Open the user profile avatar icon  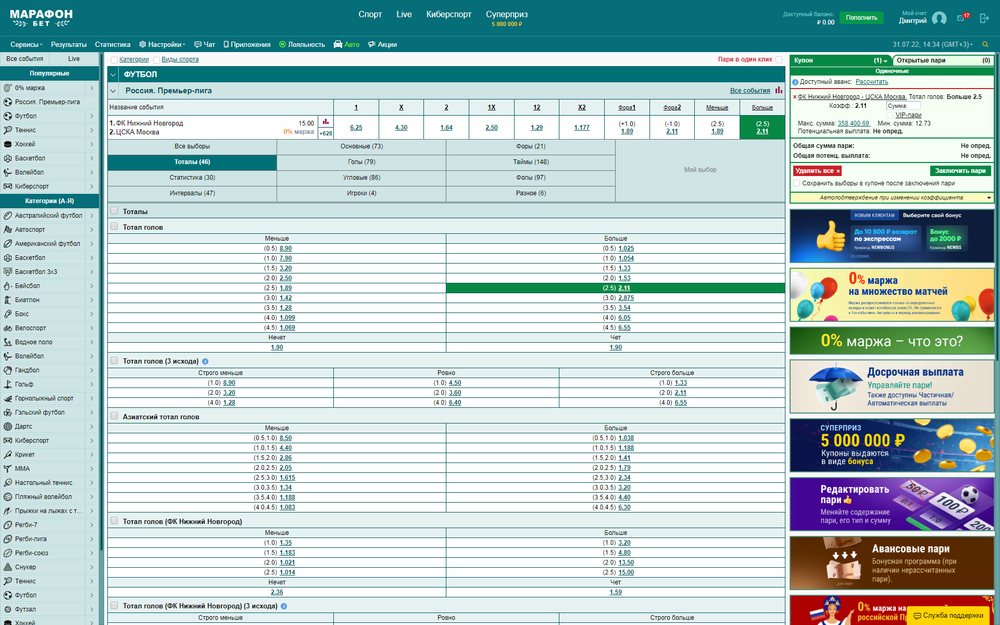(939, 18)
